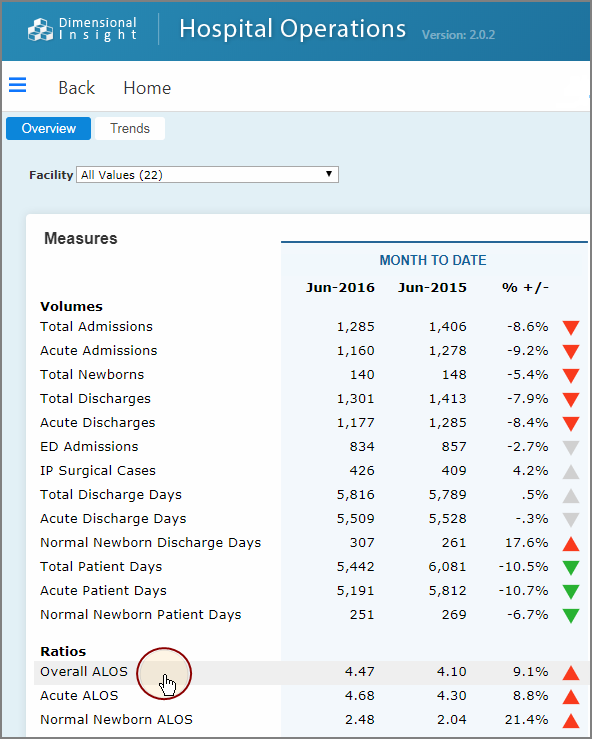Click the Jun-2016 column header
Viewport: 592px width, 739px height.
(x=340, y=287)
